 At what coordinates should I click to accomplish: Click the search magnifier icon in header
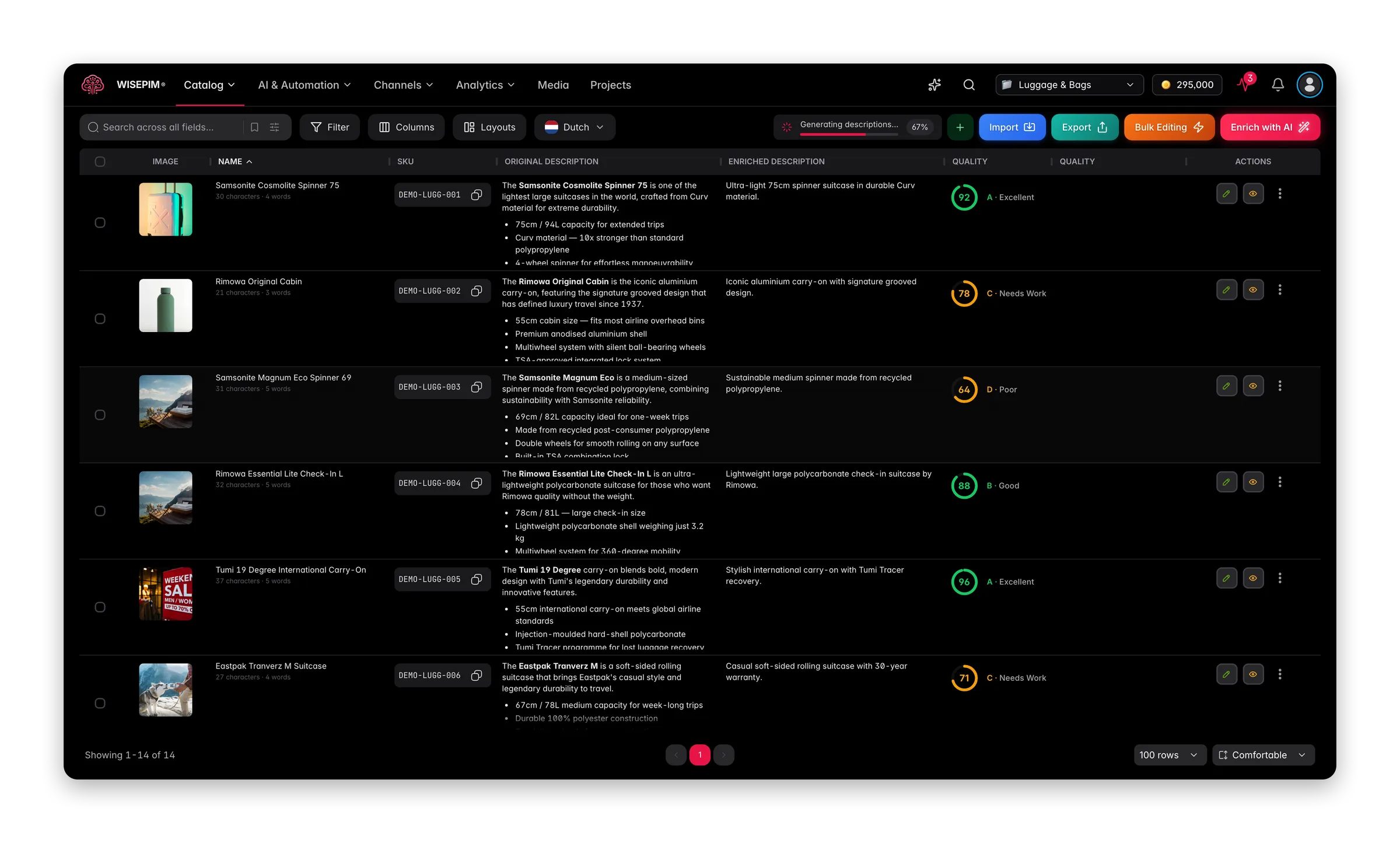pyautogui.click(x=969, y=85)
